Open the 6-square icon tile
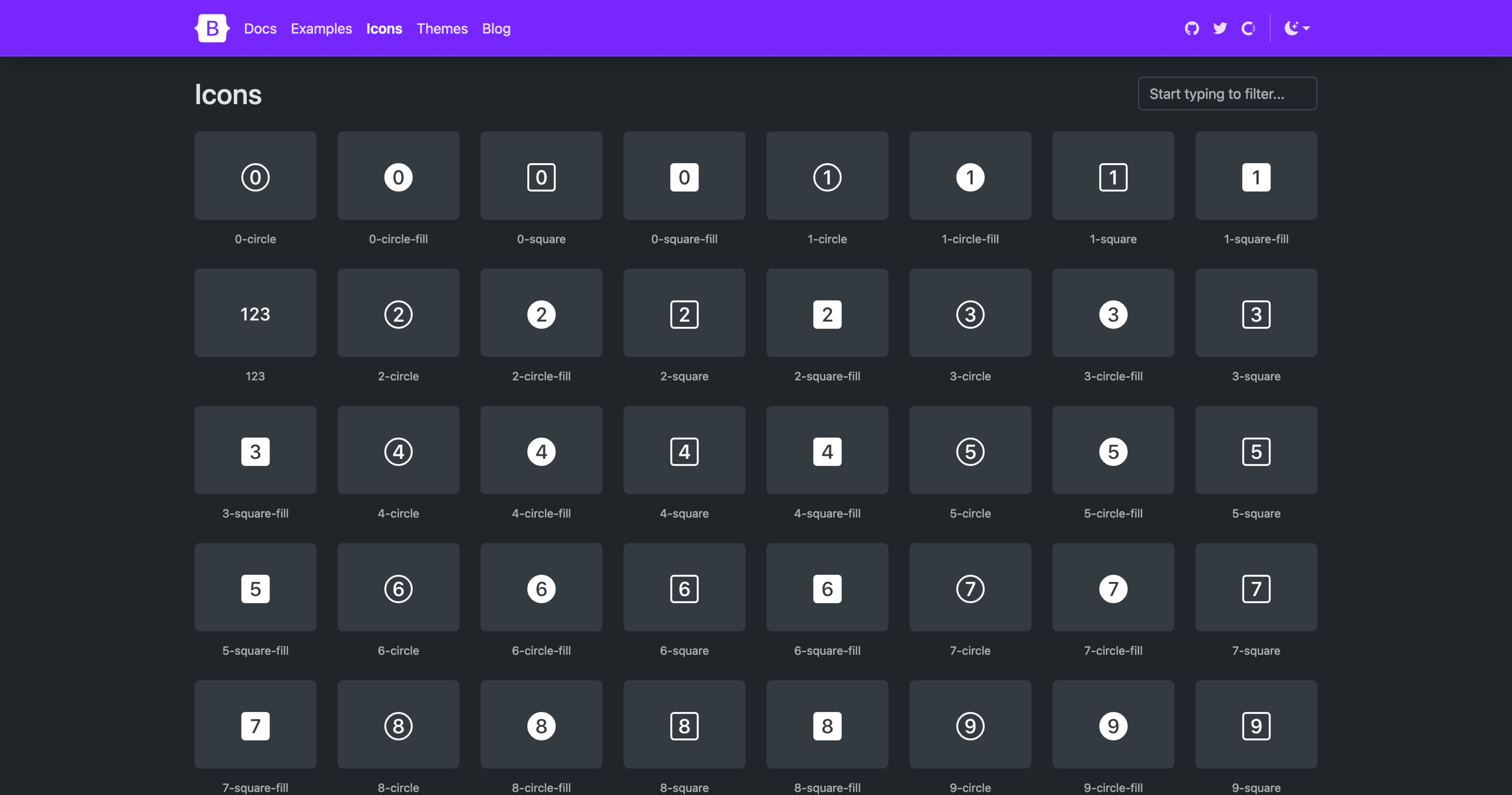Image resolution: width=1512 pixels, height=795 pixels. tap(684, 587)
